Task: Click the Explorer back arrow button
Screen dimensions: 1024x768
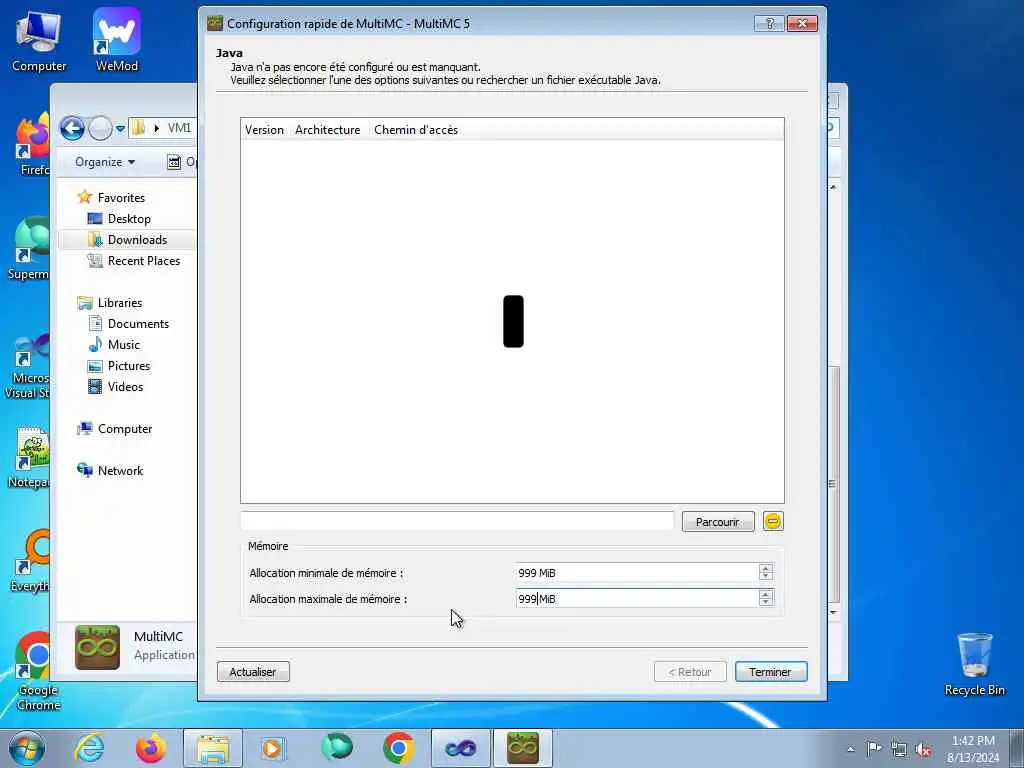Action: (x=72, y=128)
